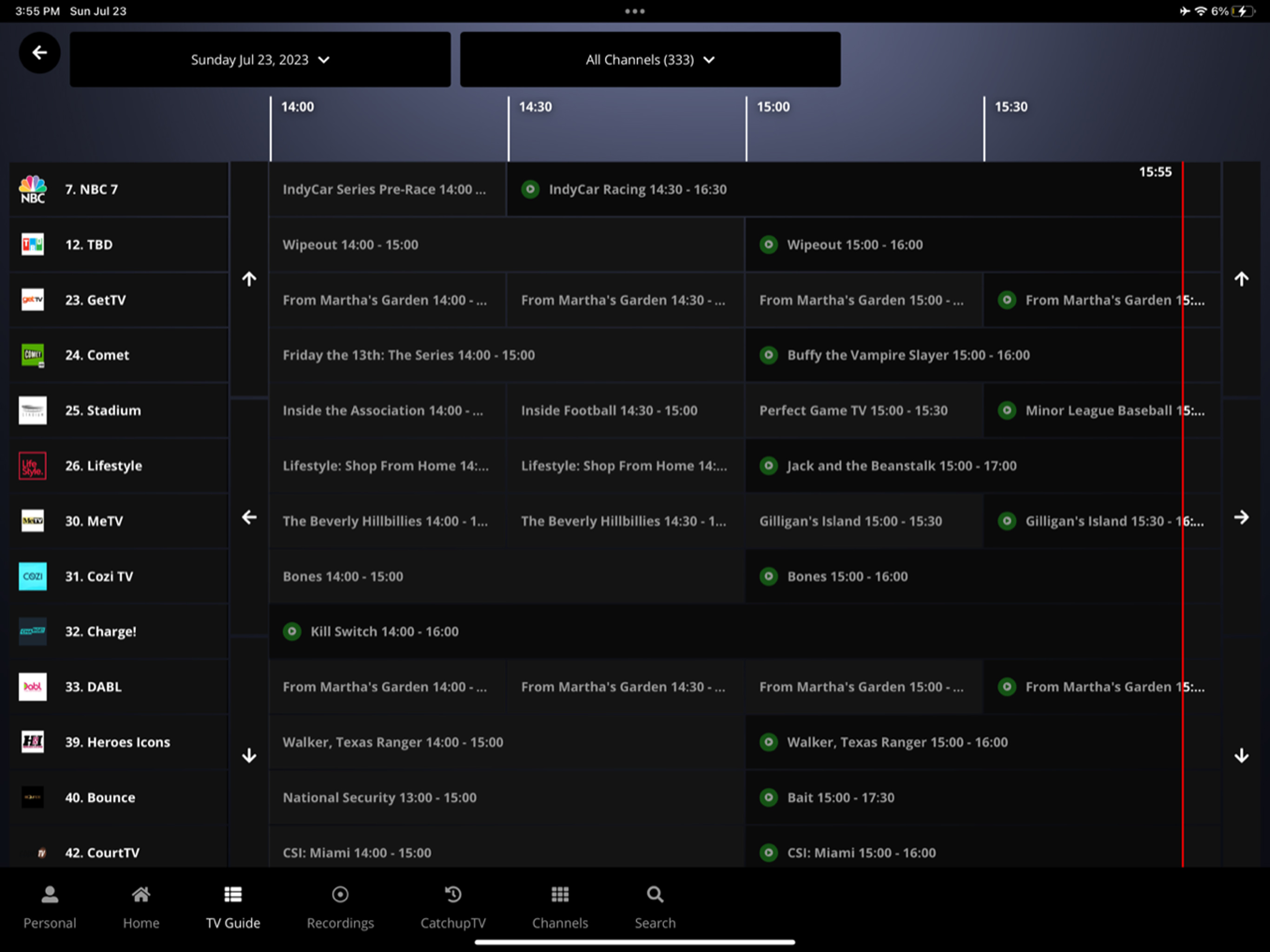The image size is (1270, 952).
Task: Open channel 7. NBC 7
Action: tap(119, 190)
